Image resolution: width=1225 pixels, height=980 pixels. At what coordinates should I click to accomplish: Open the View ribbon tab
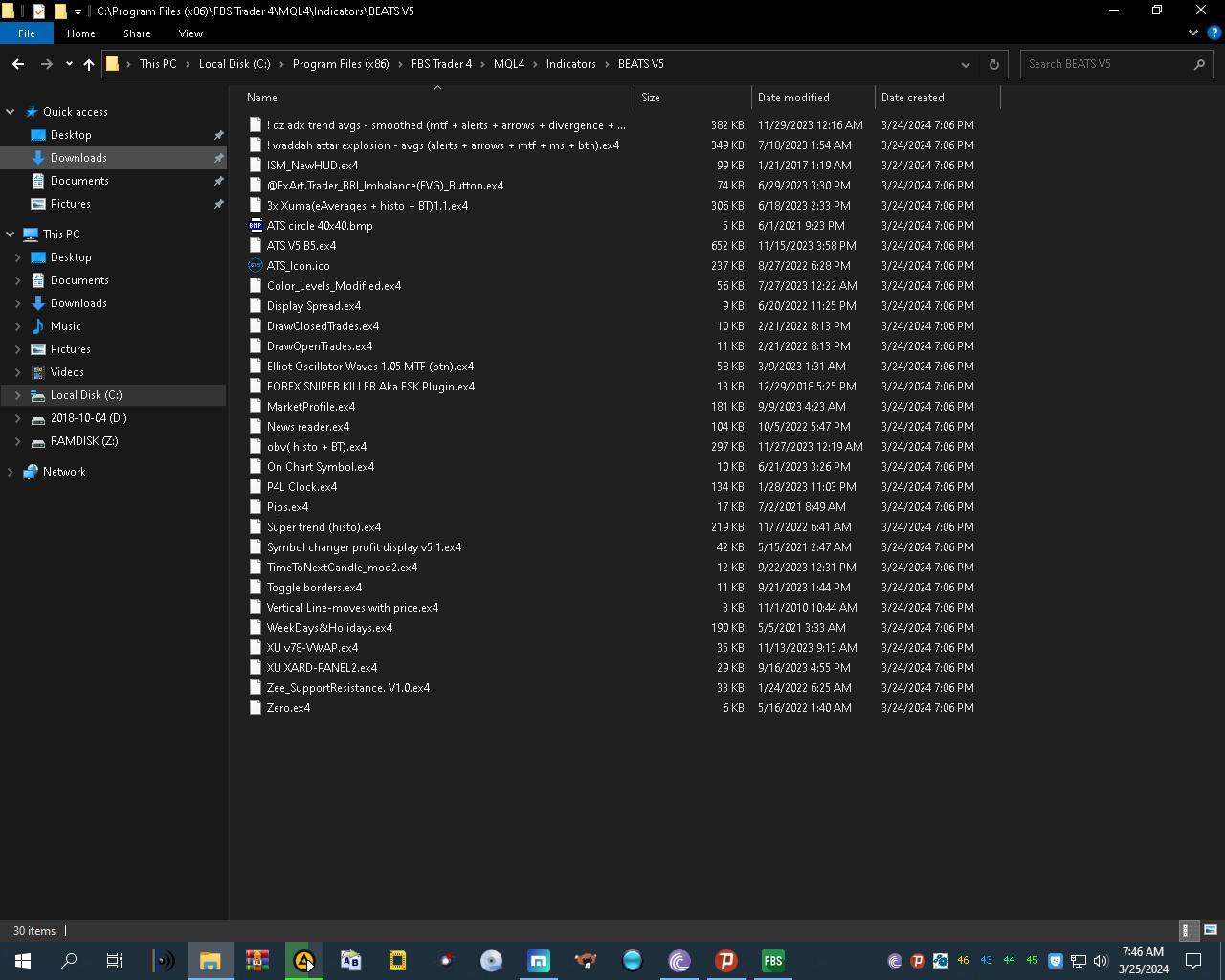click(190, 33)
